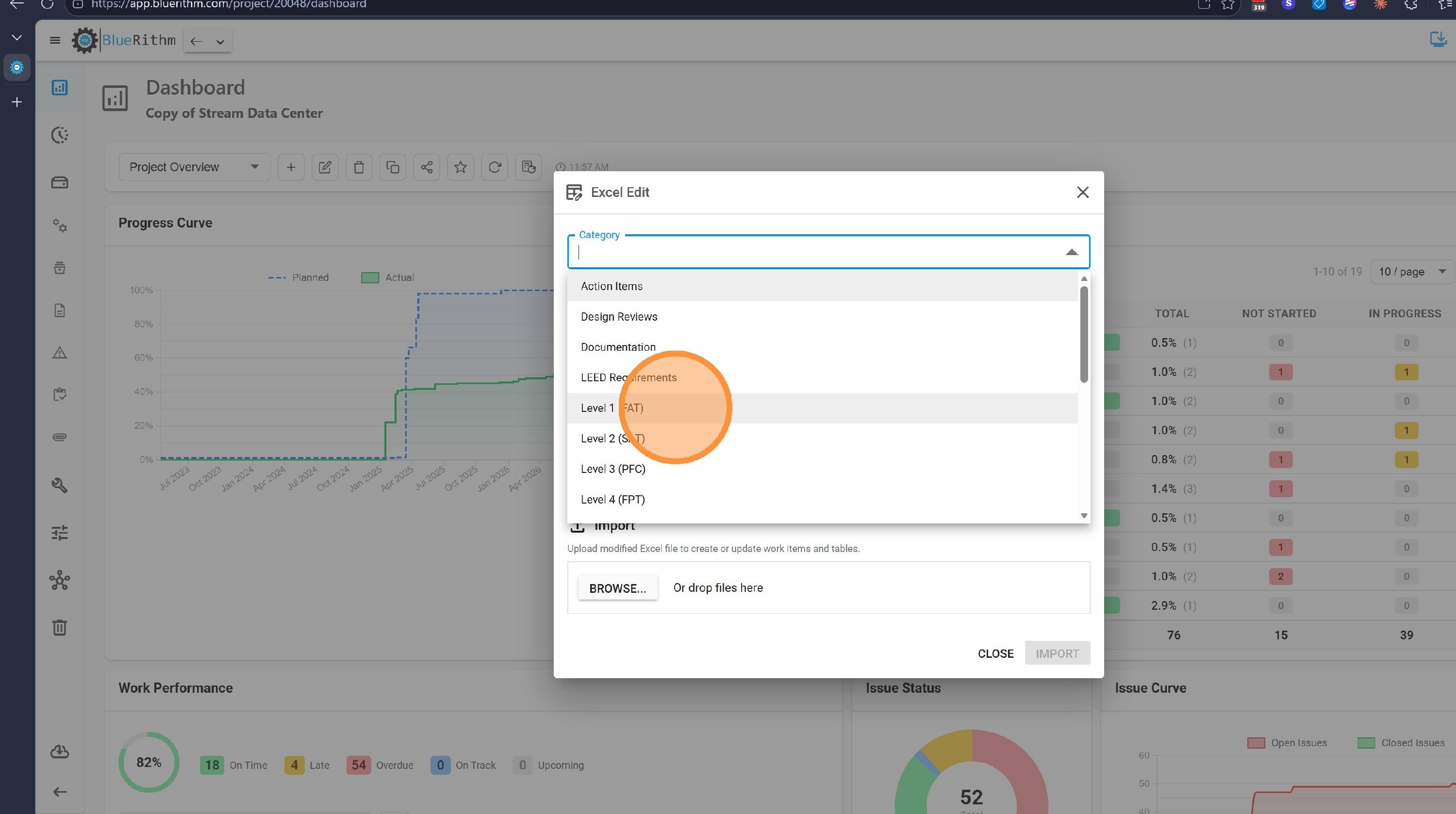Open the trash sidebar icon
The width and height of the screenshot is (1456, 814).
[59, 627]
